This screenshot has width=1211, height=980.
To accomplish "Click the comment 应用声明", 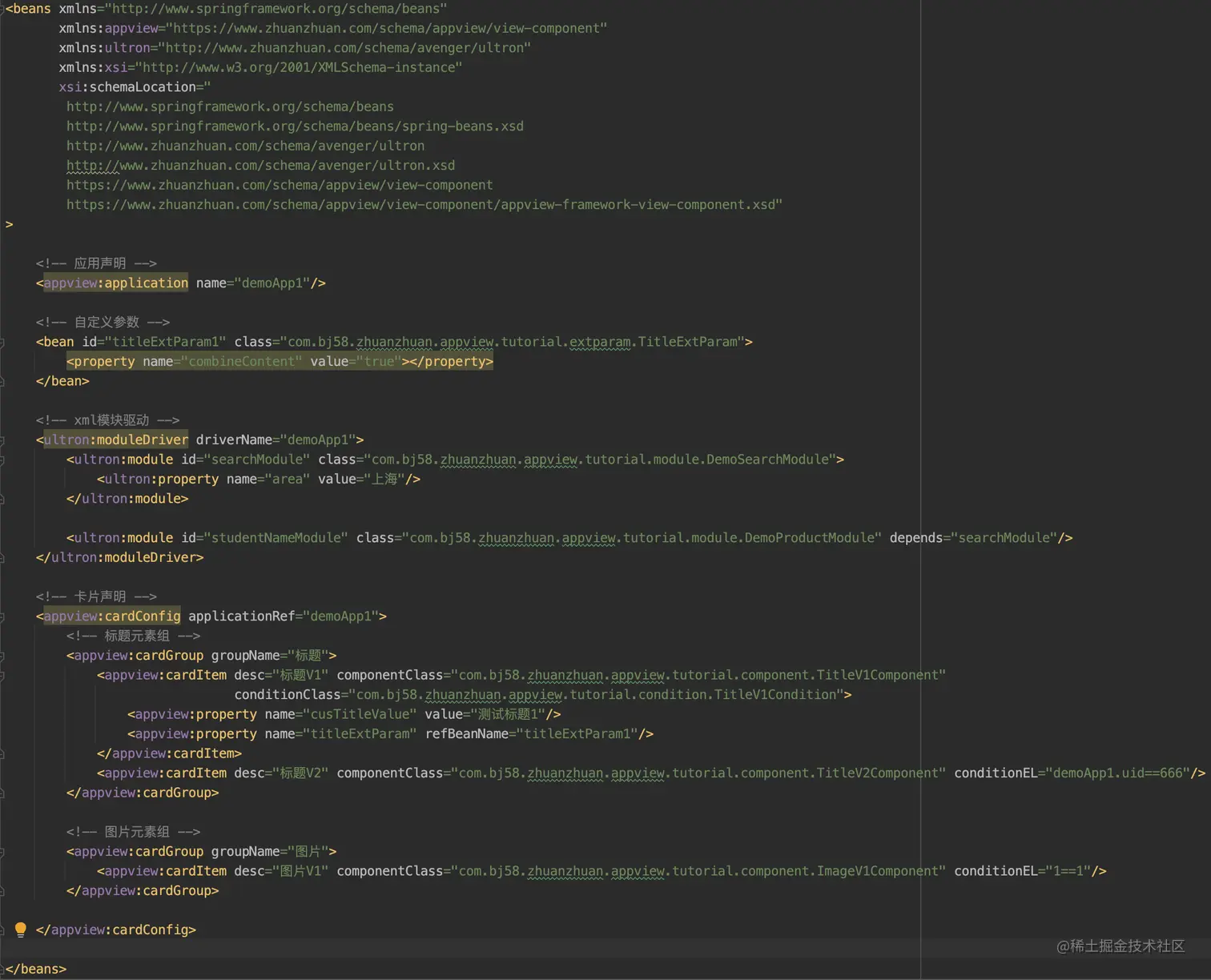I will click(x=96, y=263).
